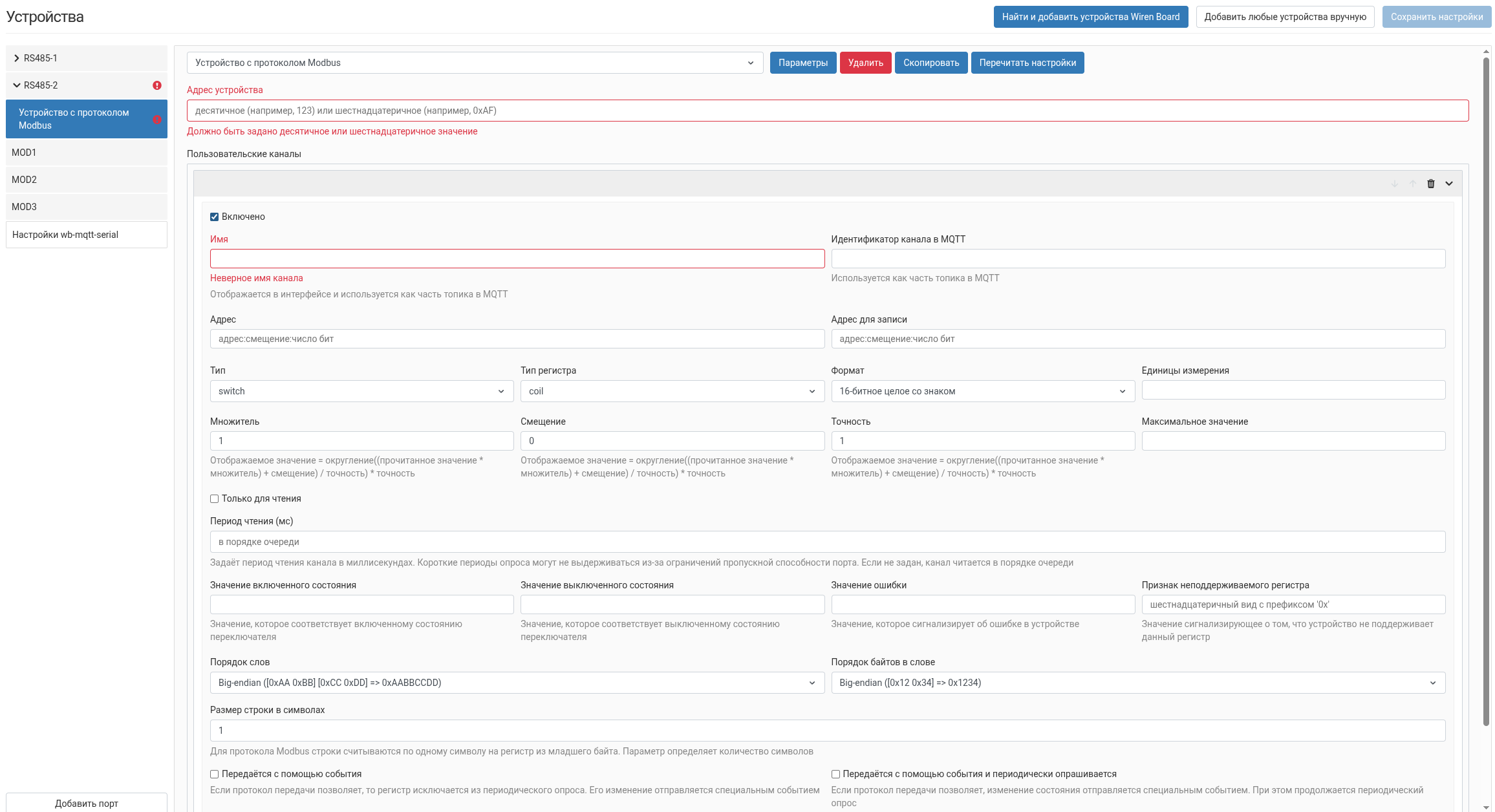The image size is (1495, 812).
Task: Click the Смещение field
Action: (672, 441)
